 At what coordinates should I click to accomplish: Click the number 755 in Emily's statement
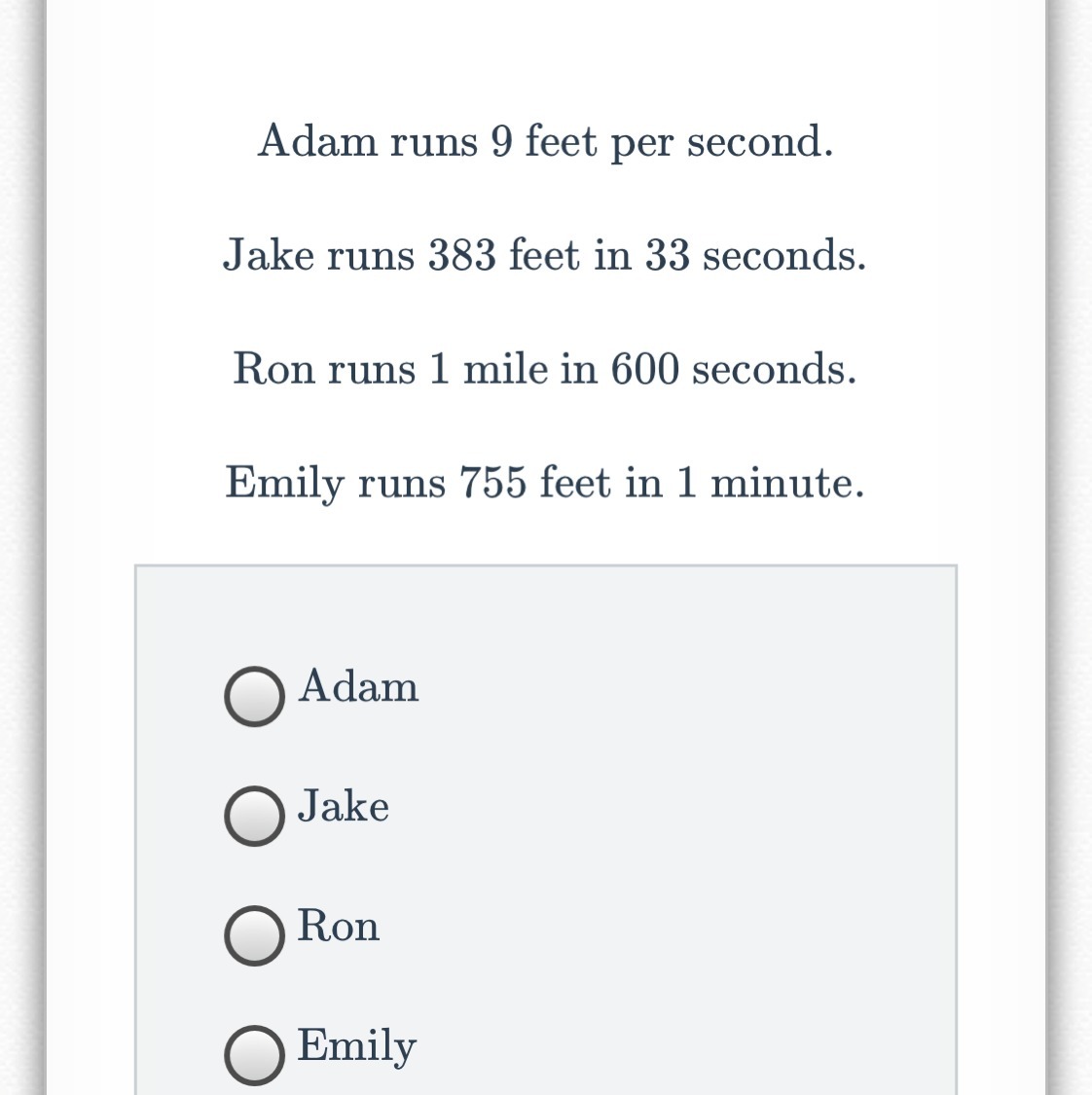[493, 483]
